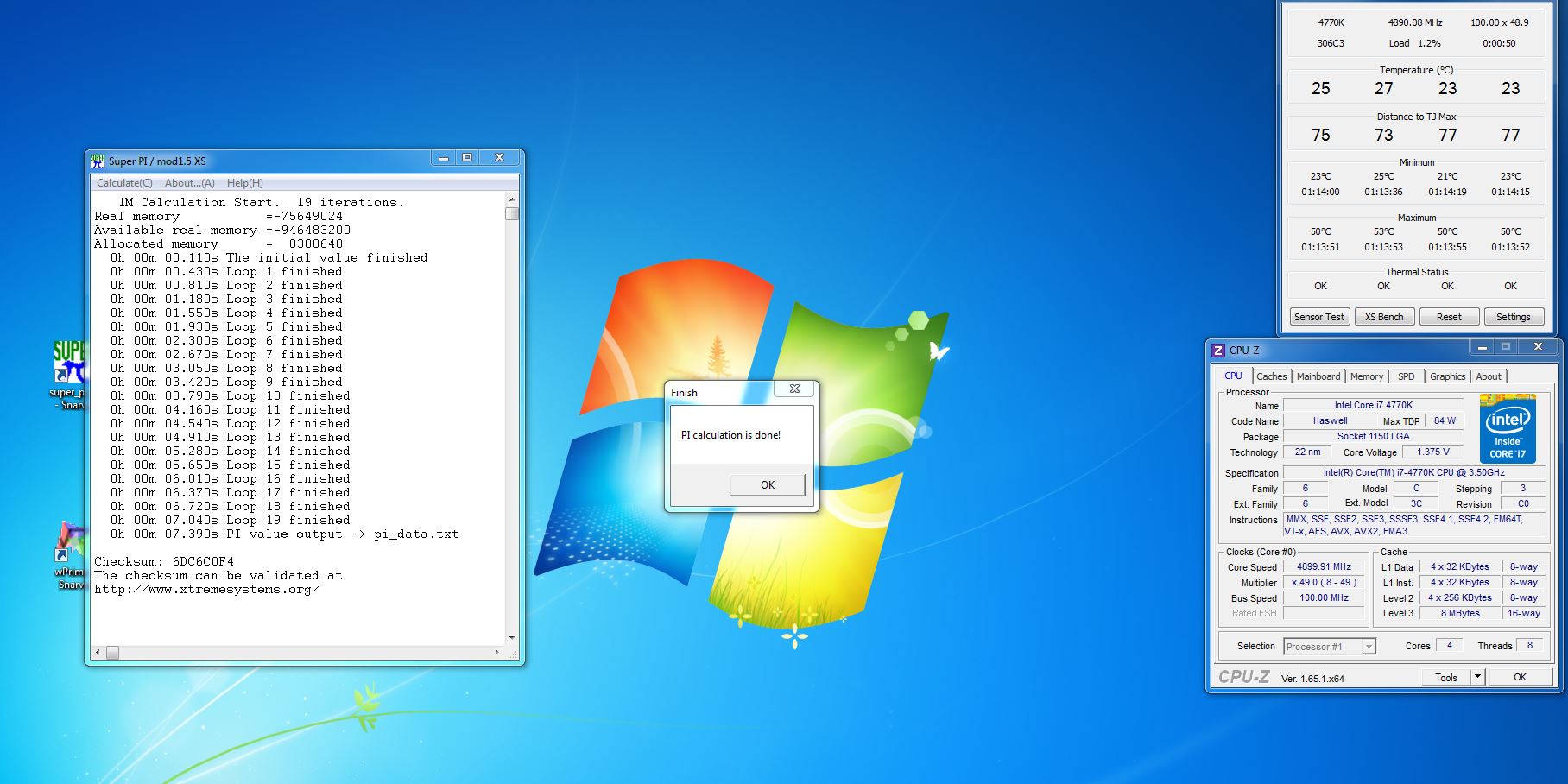Click the 1M Calculation Start line
This screenshot has width=1568, height=784.
261,202
